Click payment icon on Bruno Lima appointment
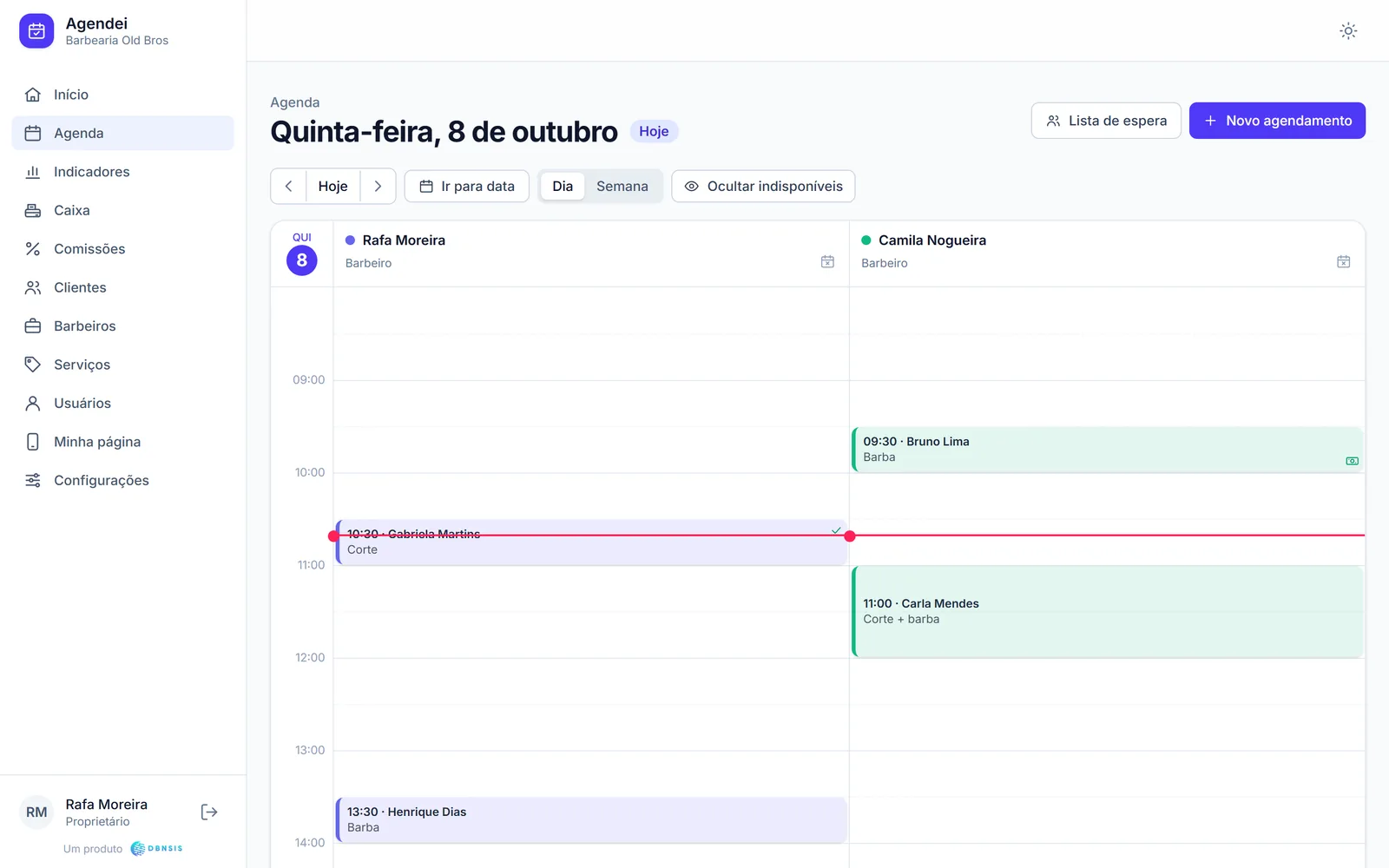The width and height of the screenshot is (1389, 868). tap(1352, 461)
